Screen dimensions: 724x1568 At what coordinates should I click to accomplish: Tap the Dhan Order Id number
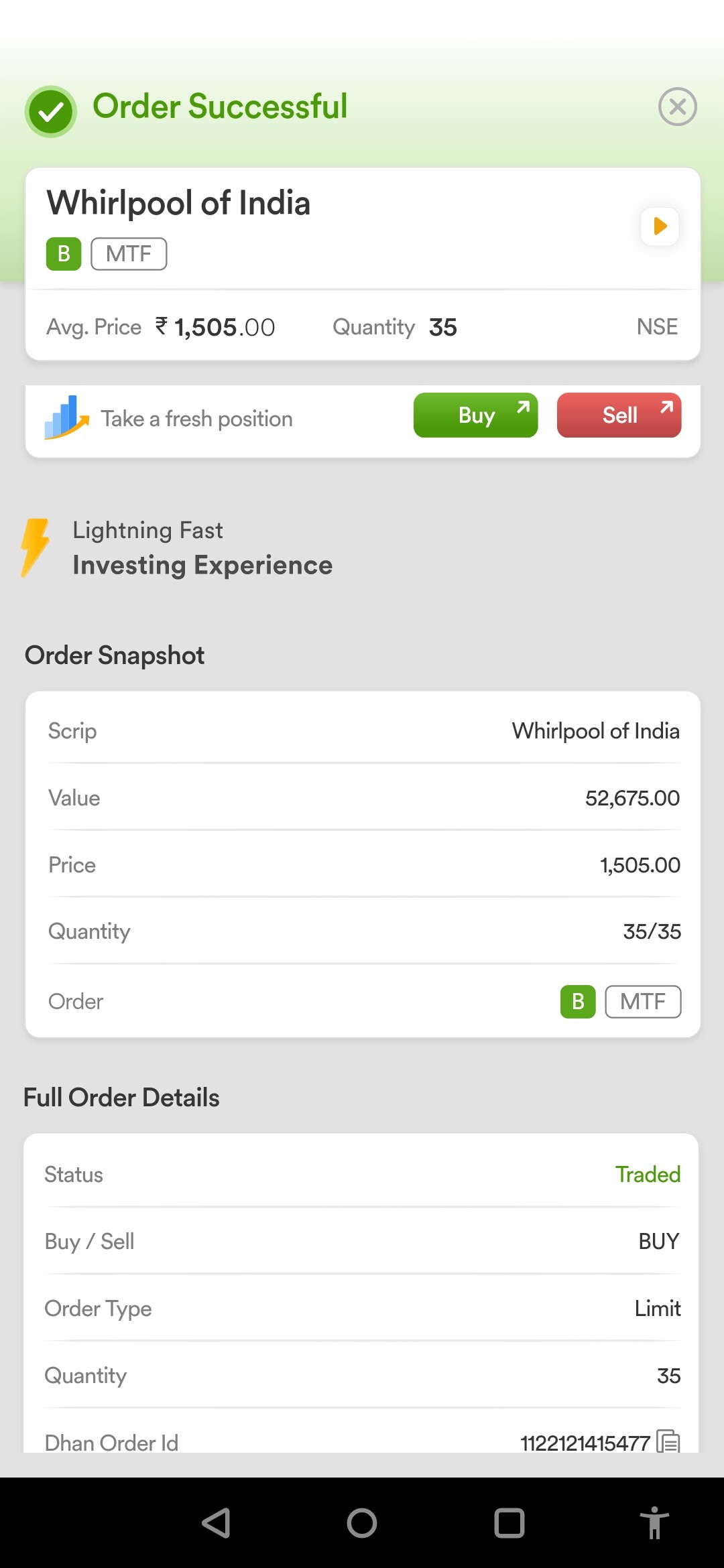point(585,1443)
